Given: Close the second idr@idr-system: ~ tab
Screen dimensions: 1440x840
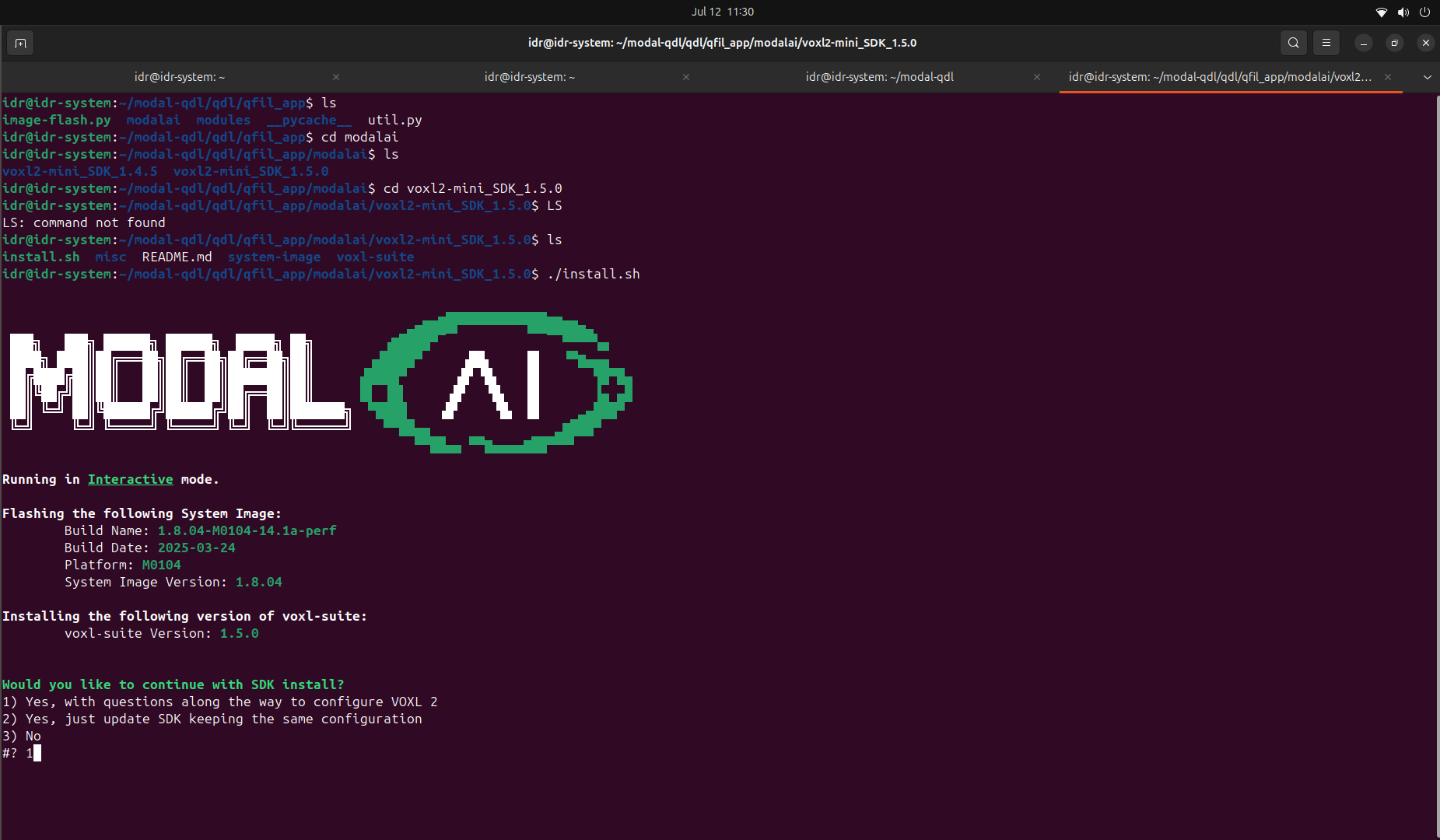Looking at the screenshot, I should tap(686, 77).
